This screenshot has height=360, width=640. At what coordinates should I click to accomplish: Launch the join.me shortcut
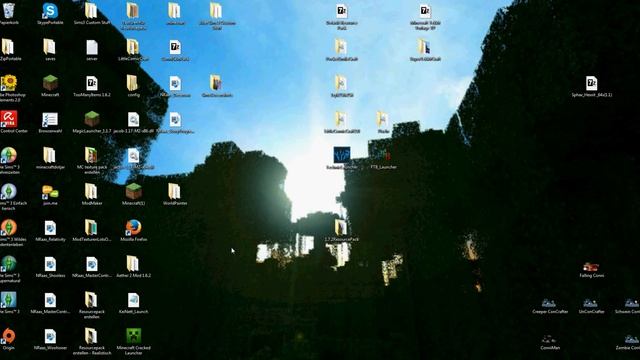pos(50,191)
